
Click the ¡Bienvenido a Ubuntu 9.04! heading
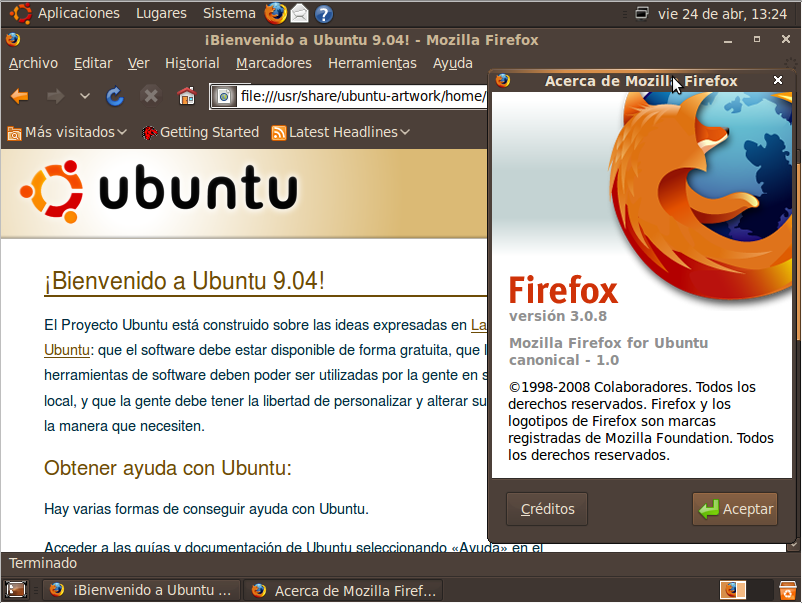pos(184,281)
